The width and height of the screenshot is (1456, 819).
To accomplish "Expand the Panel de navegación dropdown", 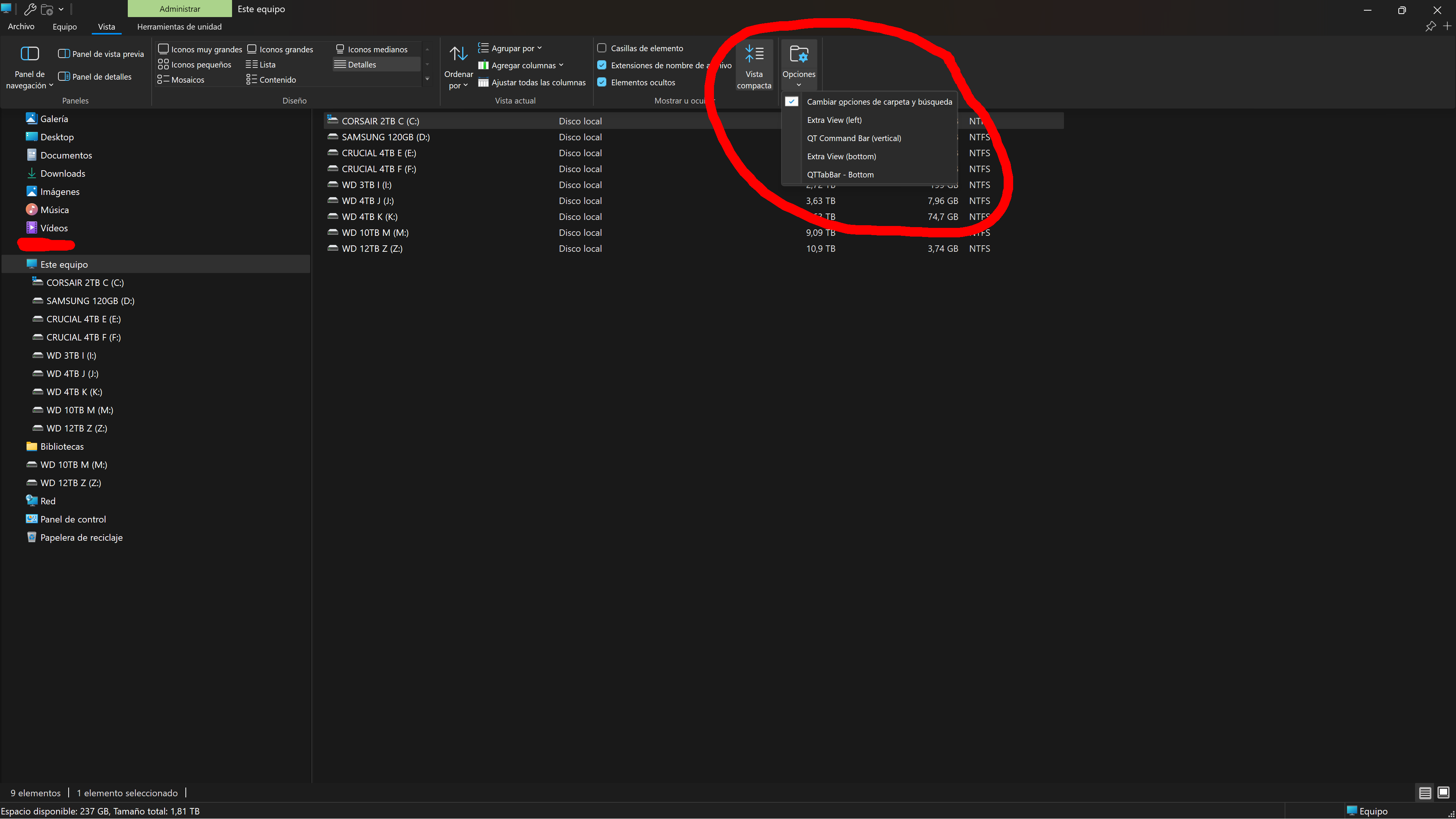I will pyautogui.click(x=30, y=80).
